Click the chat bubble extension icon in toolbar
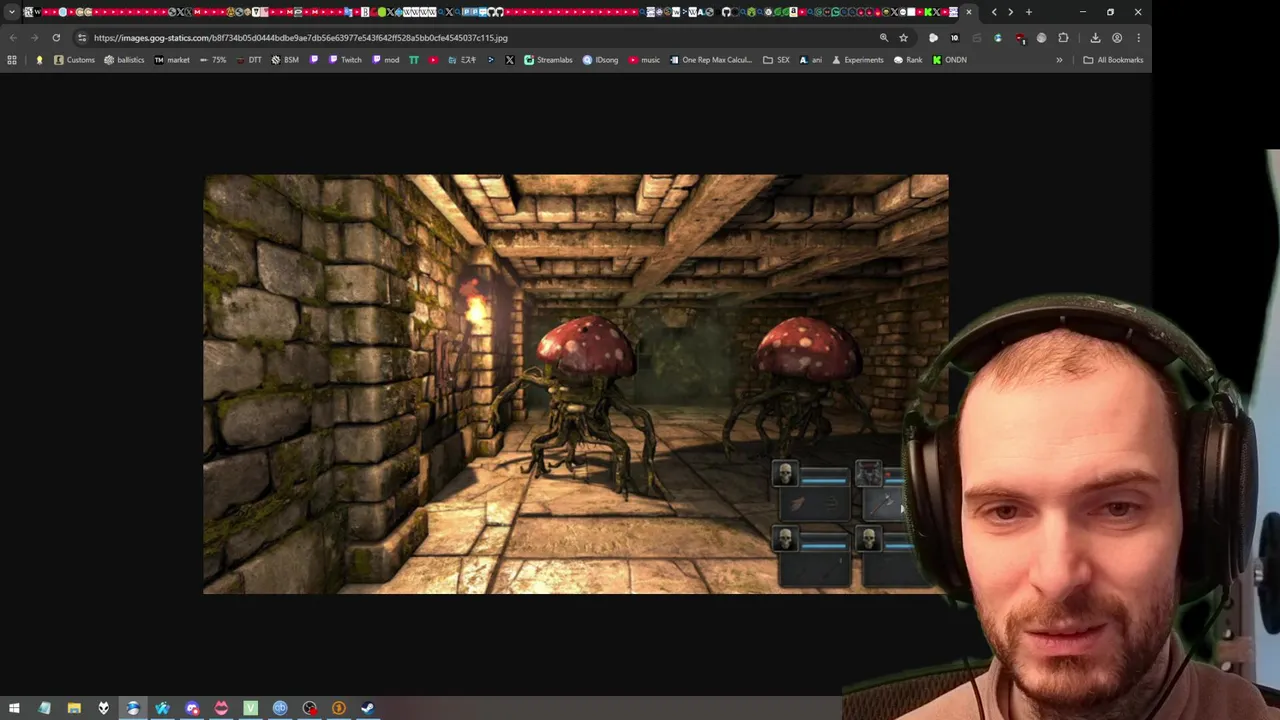The width and height of the screenshot is (1280, 720). pos(933,38)
